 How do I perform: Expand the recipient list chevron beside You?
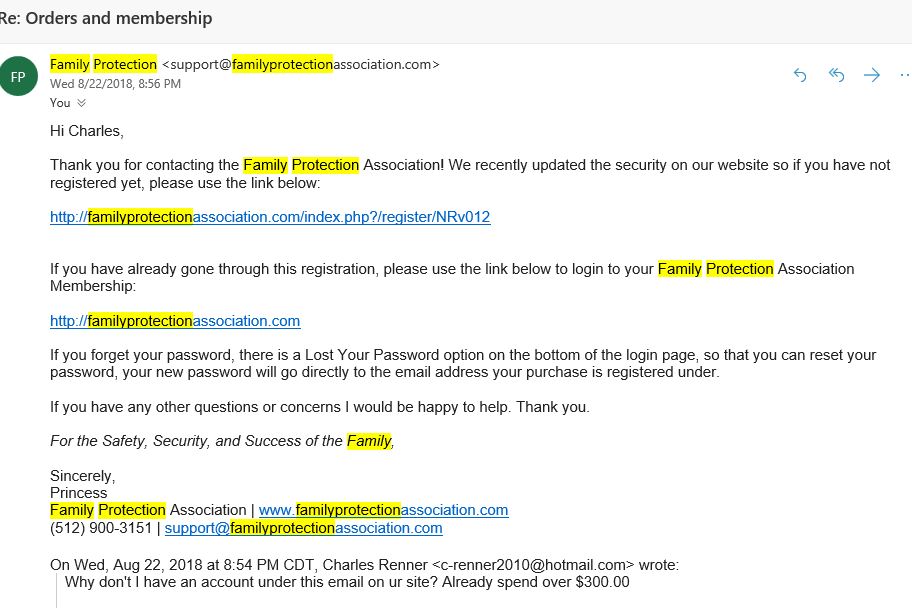pyautogui.click(x=81, y=103)
